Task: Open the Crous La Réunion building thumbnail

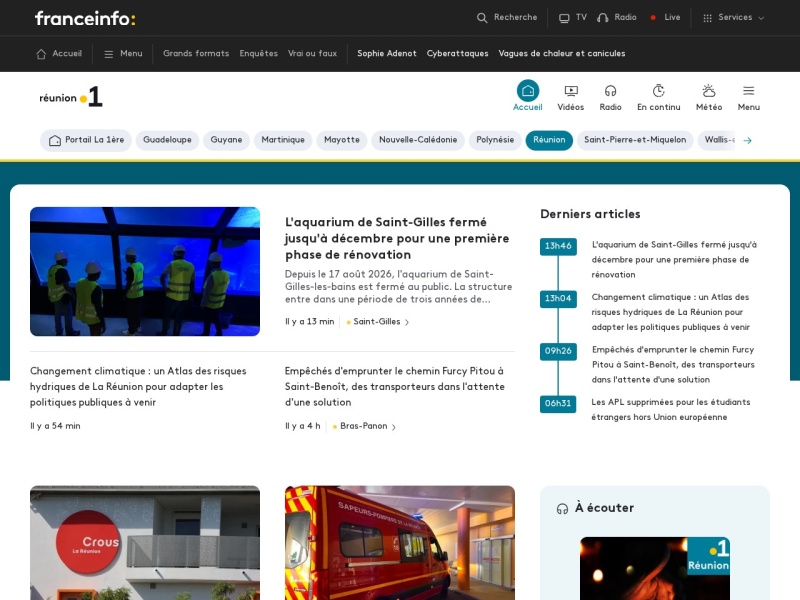Action: tap(145, 543)
